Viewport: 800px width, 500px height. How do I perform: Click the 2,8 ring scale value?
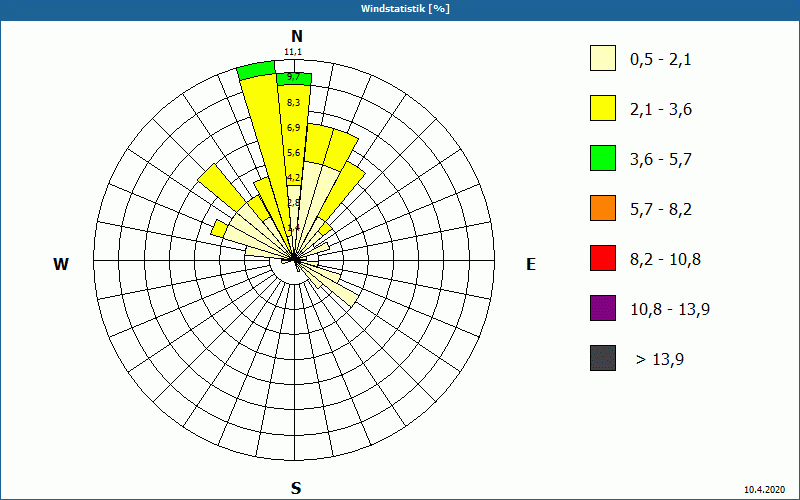pos(293,203)
